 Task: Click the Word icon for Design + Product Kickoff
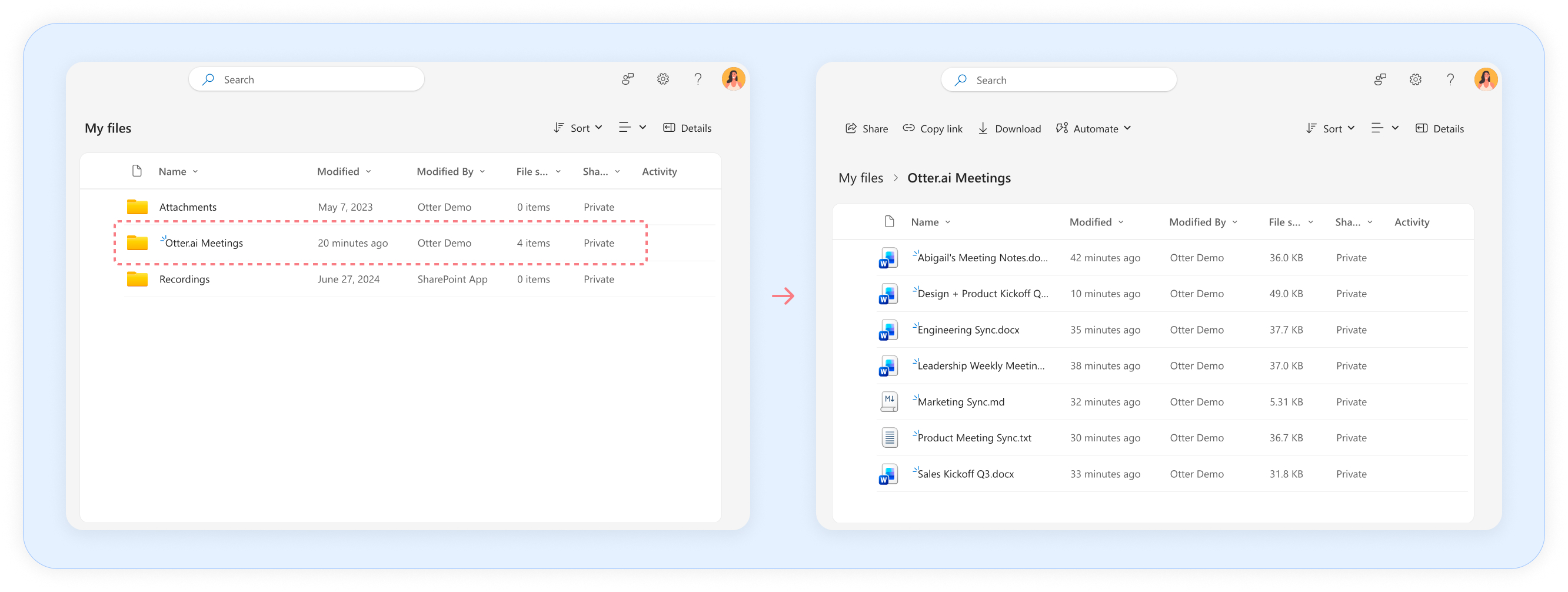888,294
